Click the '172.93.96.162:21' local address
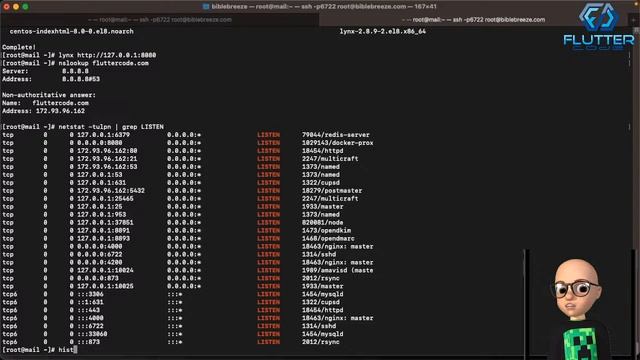Viewport: 640px width, 360px height. tap(107, 159)
